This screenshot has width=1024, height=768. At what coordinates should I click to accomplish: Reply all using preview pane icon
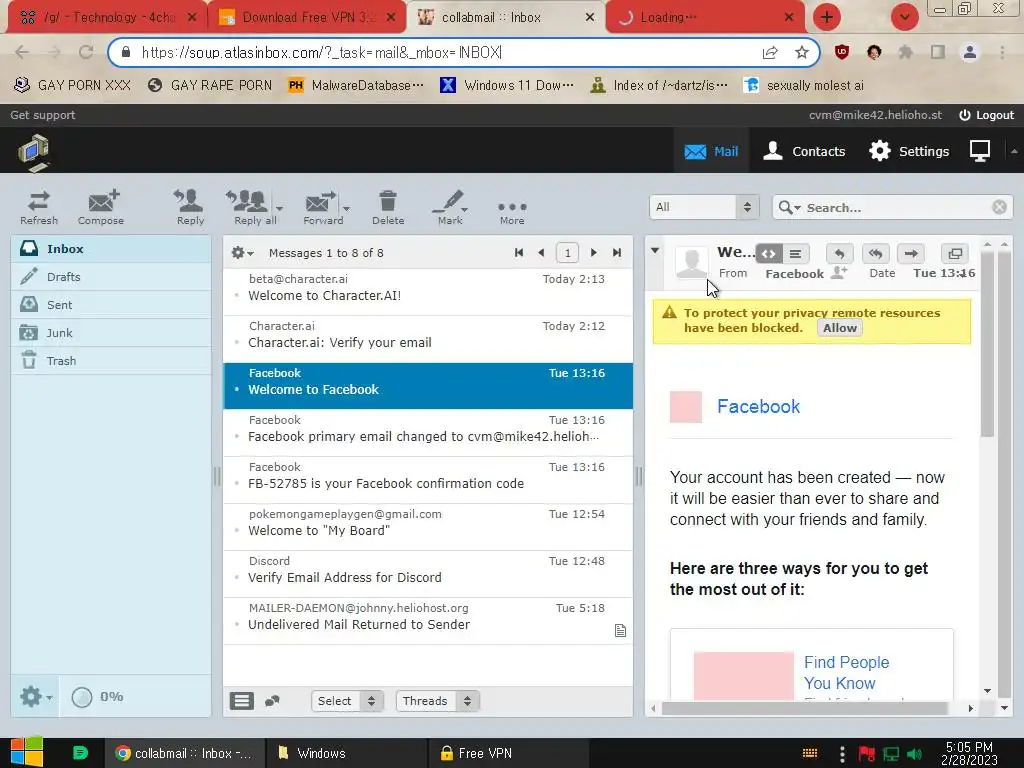coord(875,253)
